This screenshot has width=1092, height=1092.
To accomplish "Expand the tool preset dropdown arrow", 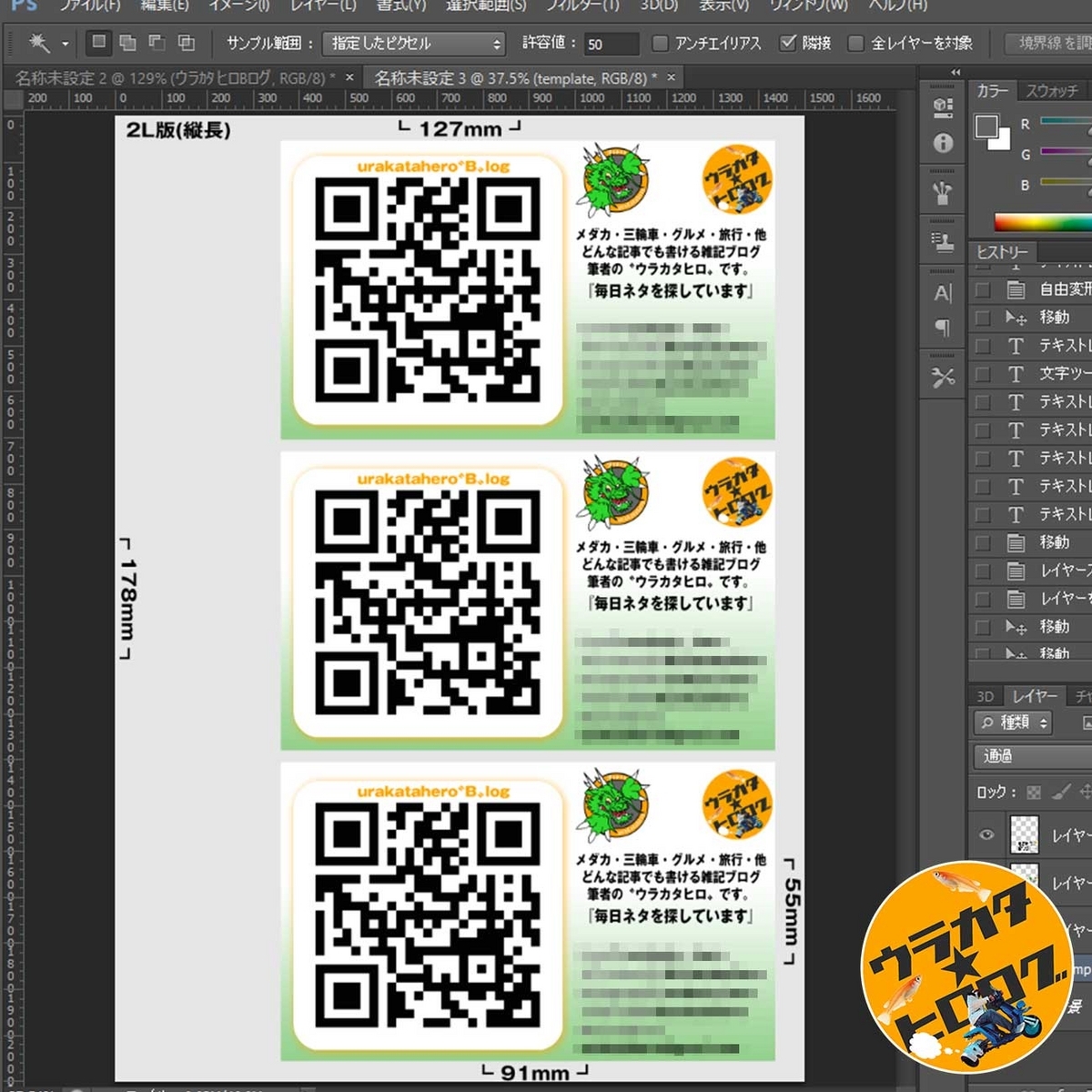I will tap(65, 44).
